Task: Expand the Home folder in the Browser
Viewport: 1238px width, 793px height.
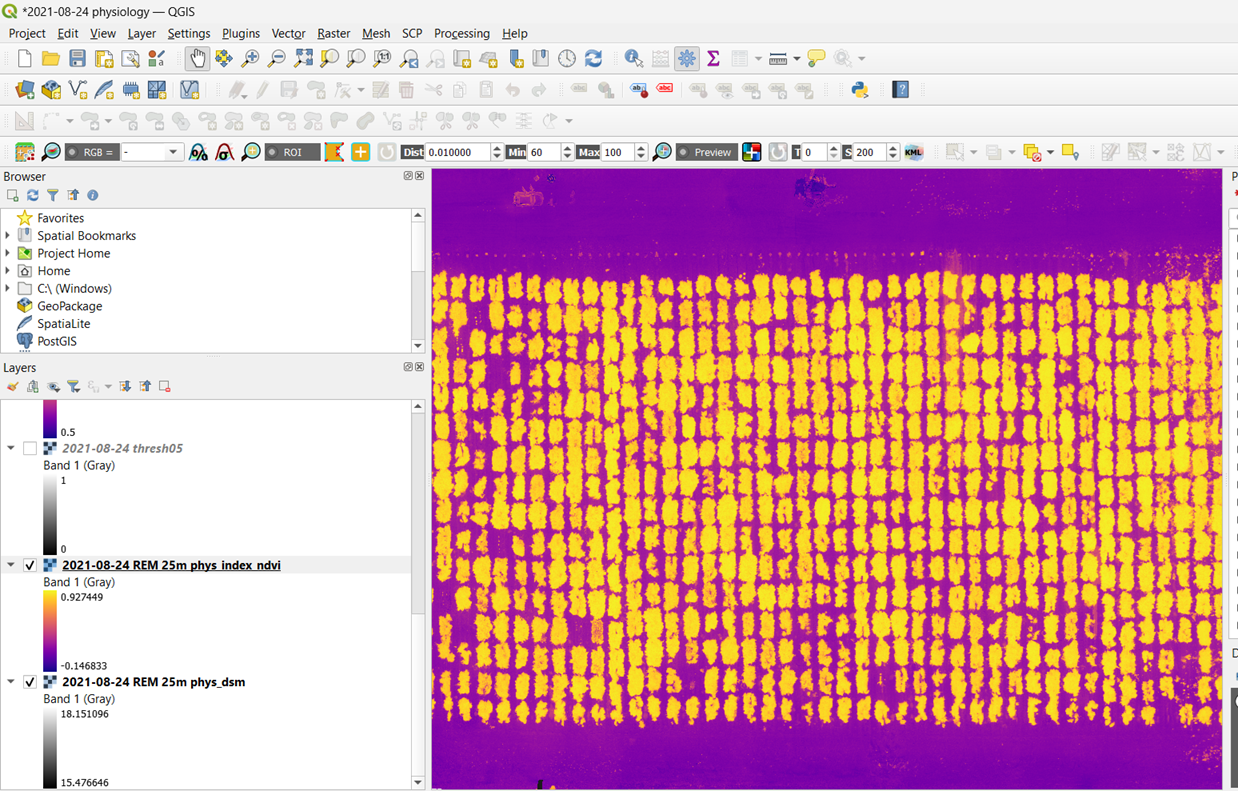Action: [8, 271]
